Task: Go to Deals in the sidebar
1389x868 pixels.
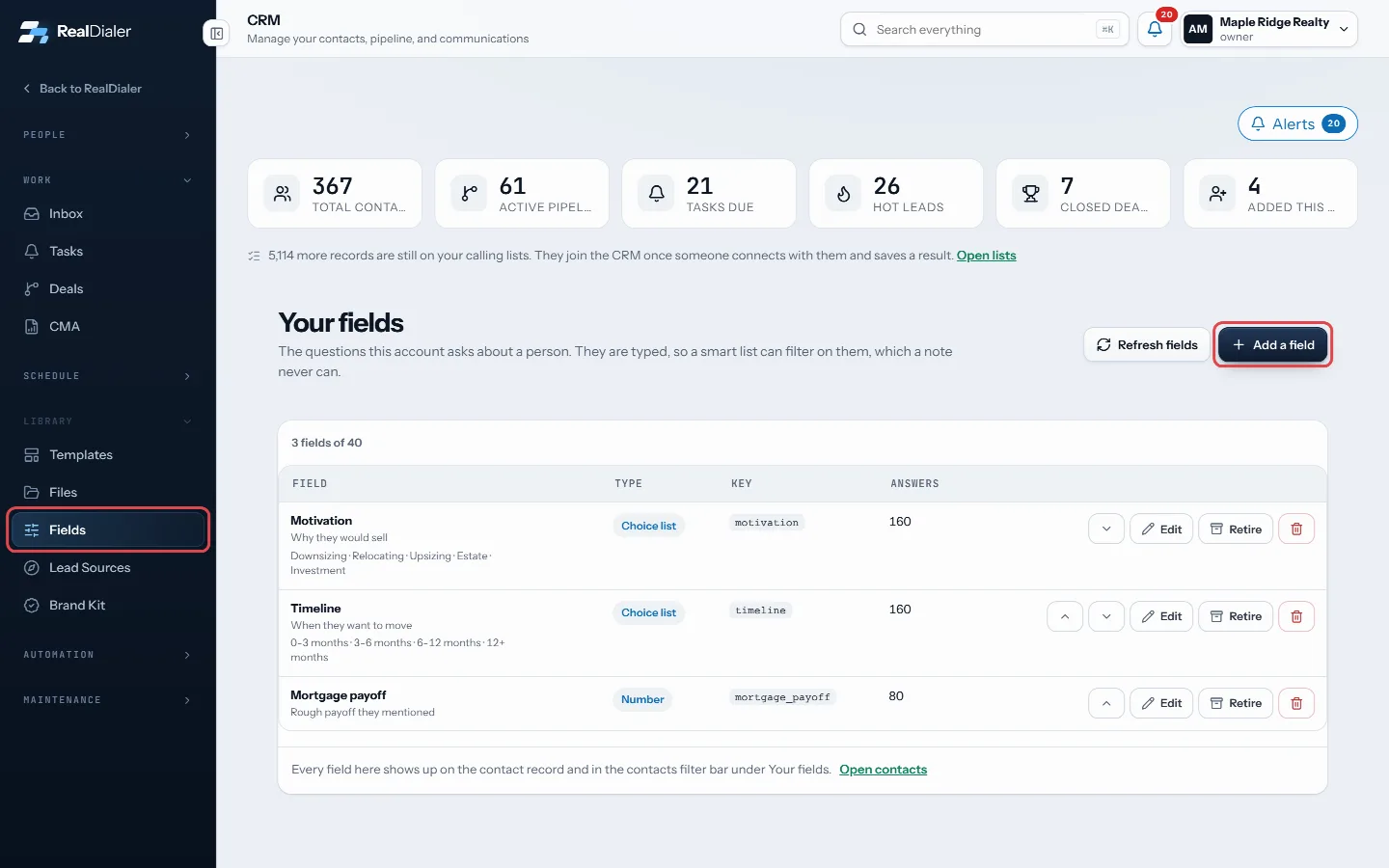Action: [x=107, y=289]
